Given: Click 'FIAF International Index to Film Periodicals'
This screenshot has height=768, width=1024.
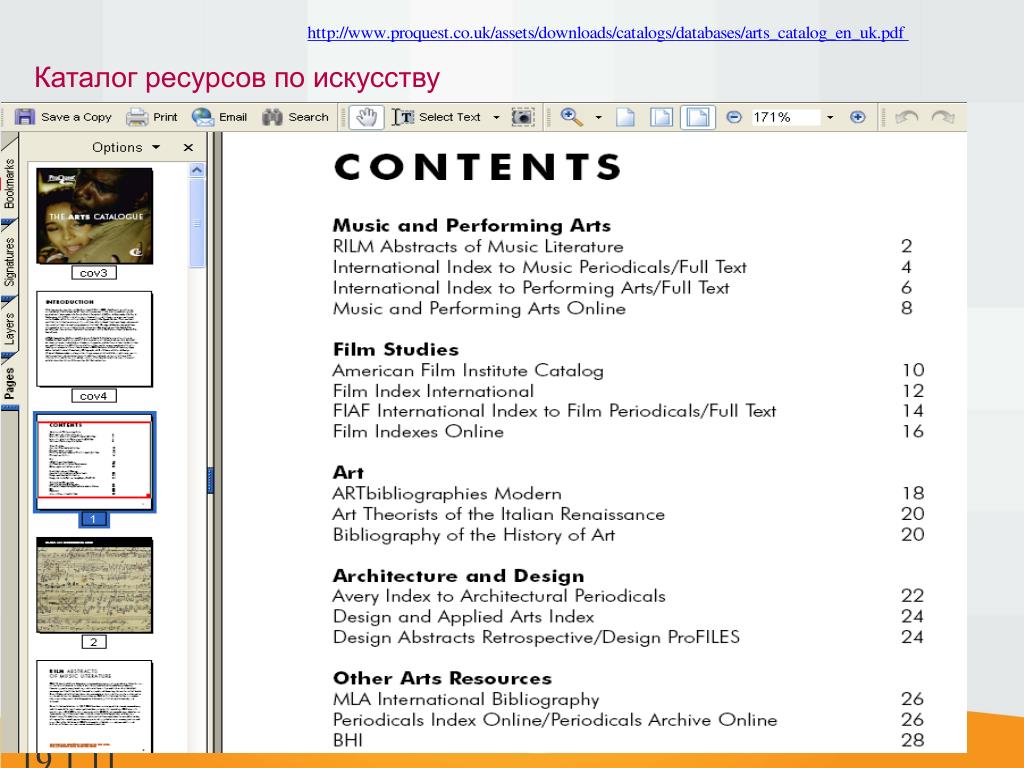Looking at the screenshot, I should 554,411.
